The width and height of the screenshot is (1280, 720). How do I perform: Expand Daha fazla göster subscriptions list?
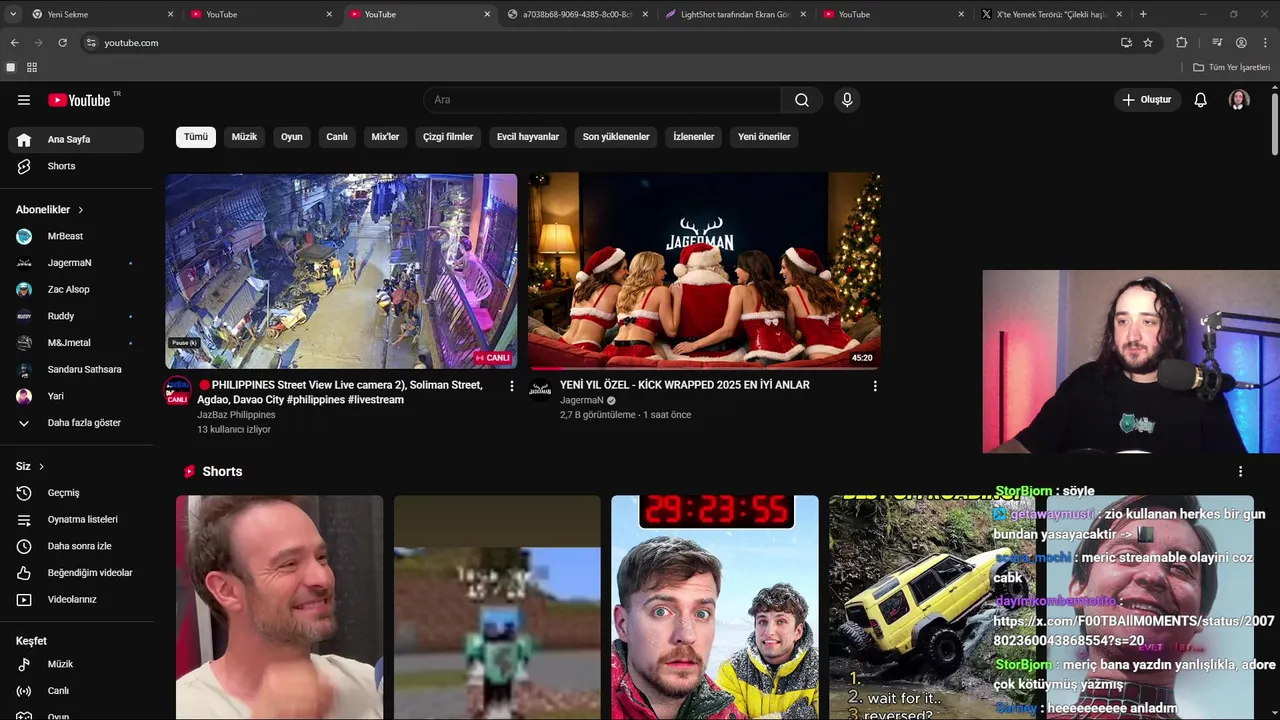click(76, 423)
